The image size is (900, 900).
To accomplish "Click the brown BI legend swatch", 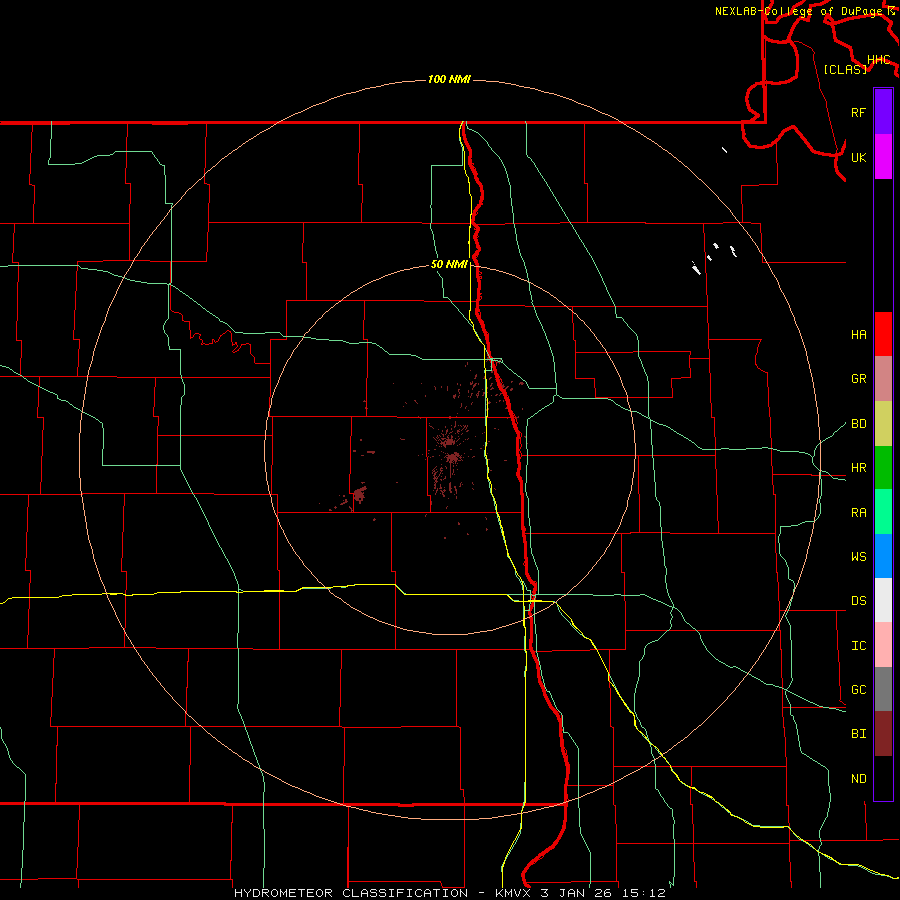I will coord(883,734).
